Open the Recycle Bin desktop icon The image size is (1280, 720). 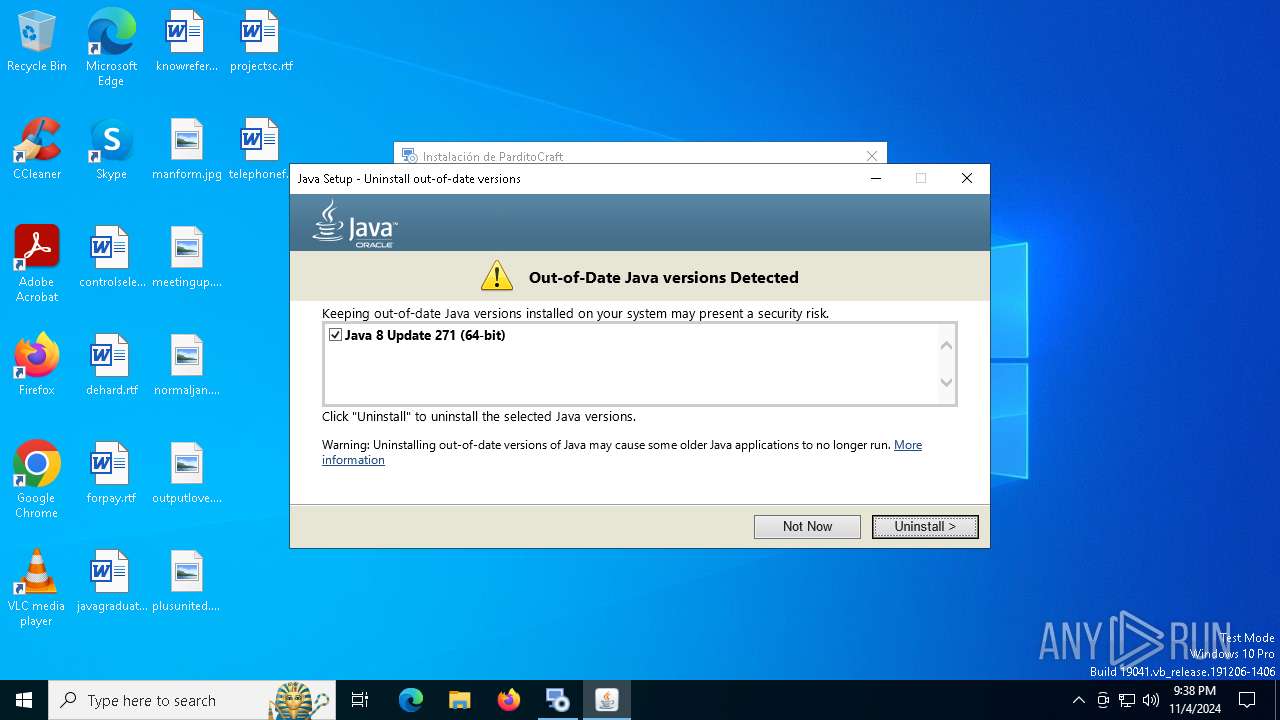(x=37, y=42)
